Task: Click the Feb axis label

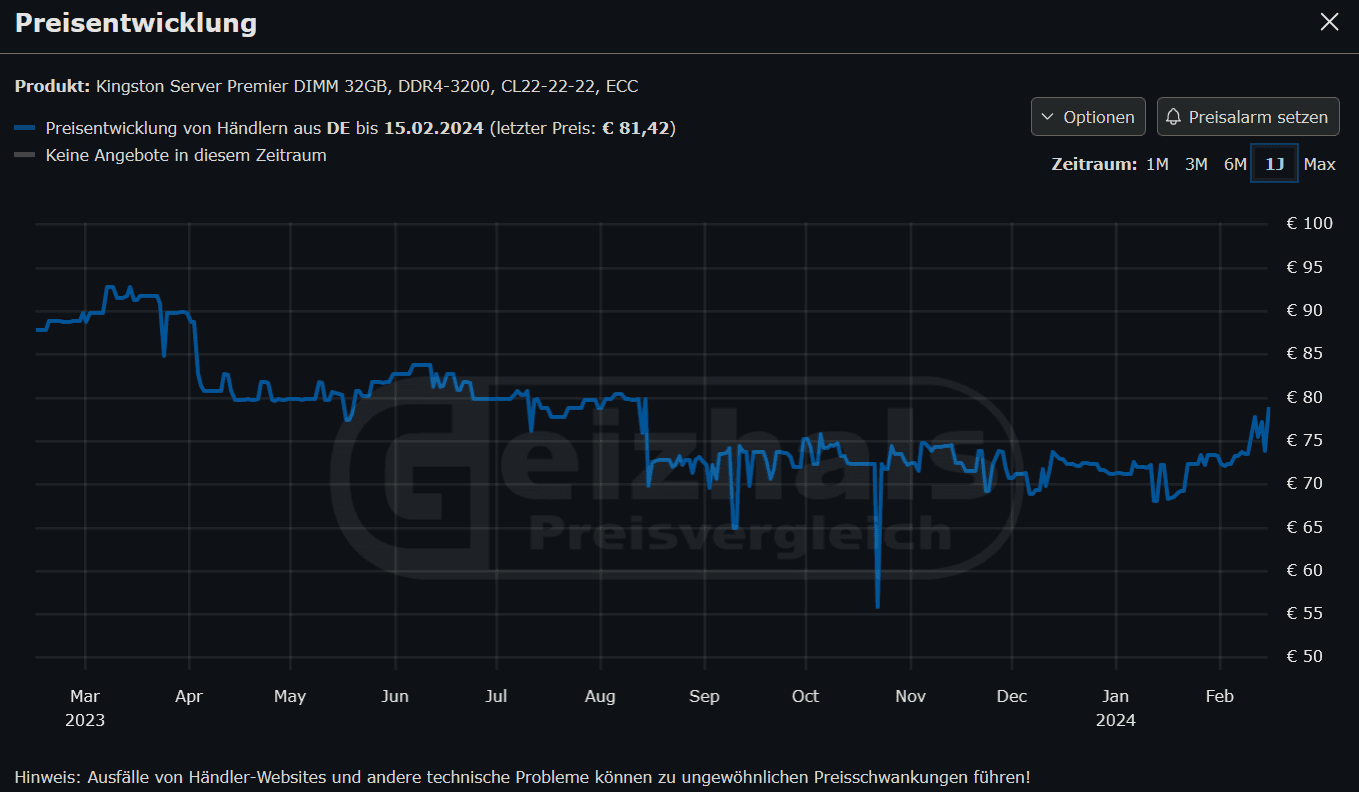Action: pyautogui.click(x=1220, y=696)
